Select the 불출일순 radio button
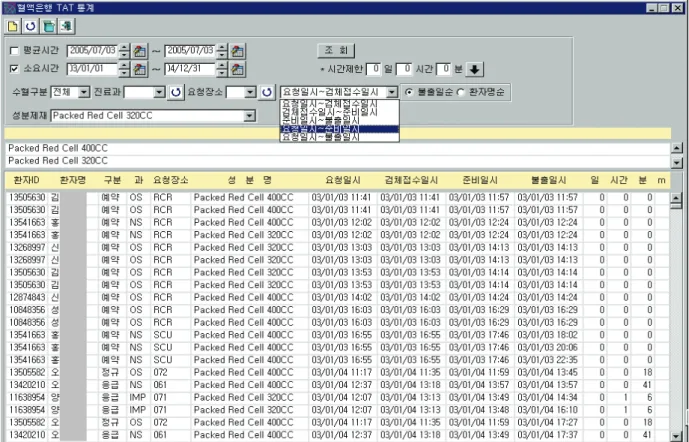The width and height of the screenshot is (689, 442). click(409, 92)
